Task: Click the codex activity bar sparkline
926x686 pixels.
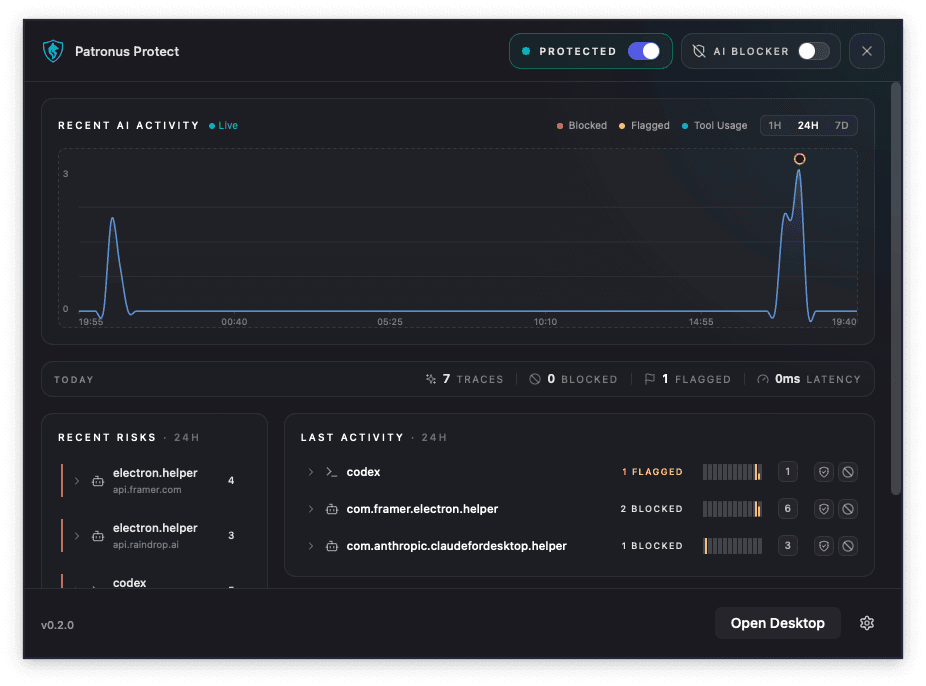Action: pyautogui.click(x=732, y=472)
